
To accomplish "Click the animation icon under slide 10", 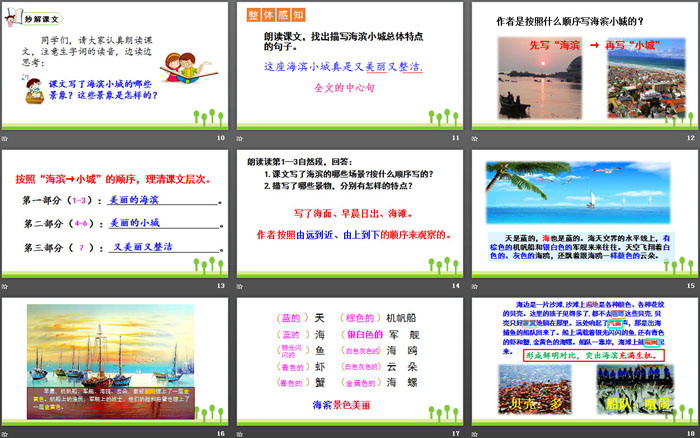I will [5, 139].
